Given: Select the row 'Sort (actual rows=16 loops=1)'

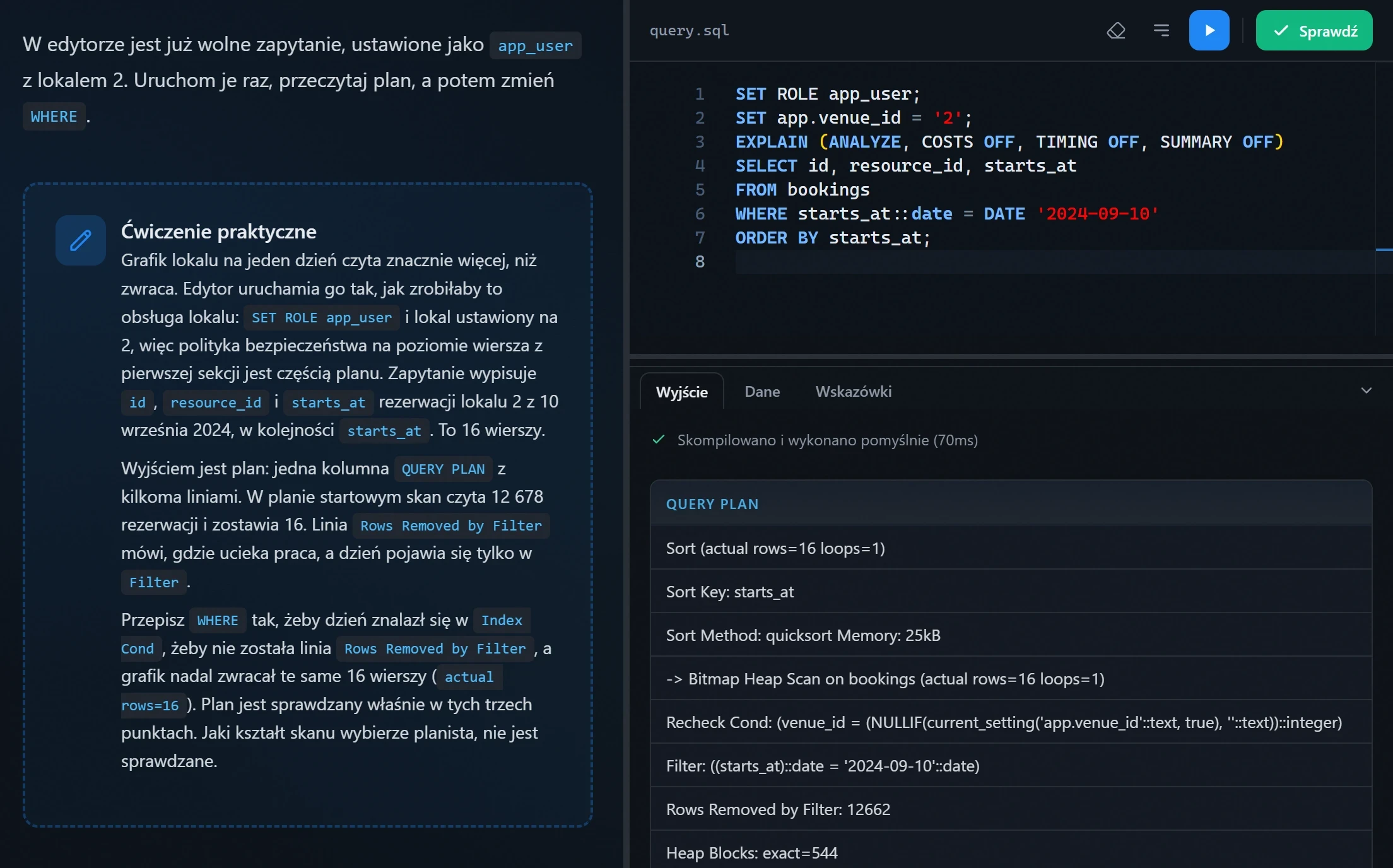Looking at the screenshot, I should (x=1011, y=548).
